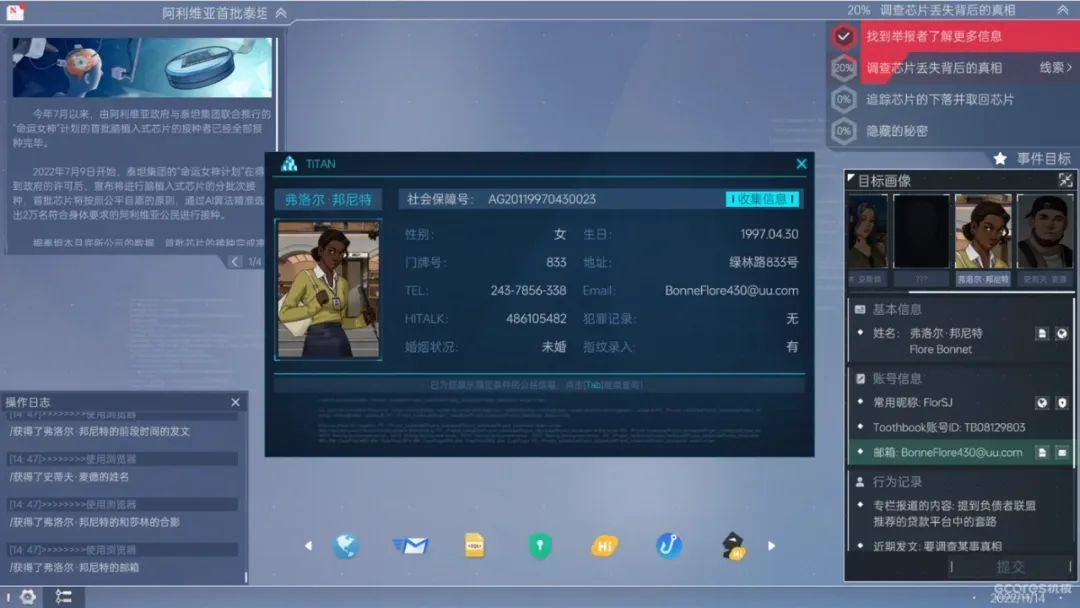Screen dimensions: 1080x608
Task: Collapse the 阿利维亚首批 news panel
Action: (x=281, y=12)
